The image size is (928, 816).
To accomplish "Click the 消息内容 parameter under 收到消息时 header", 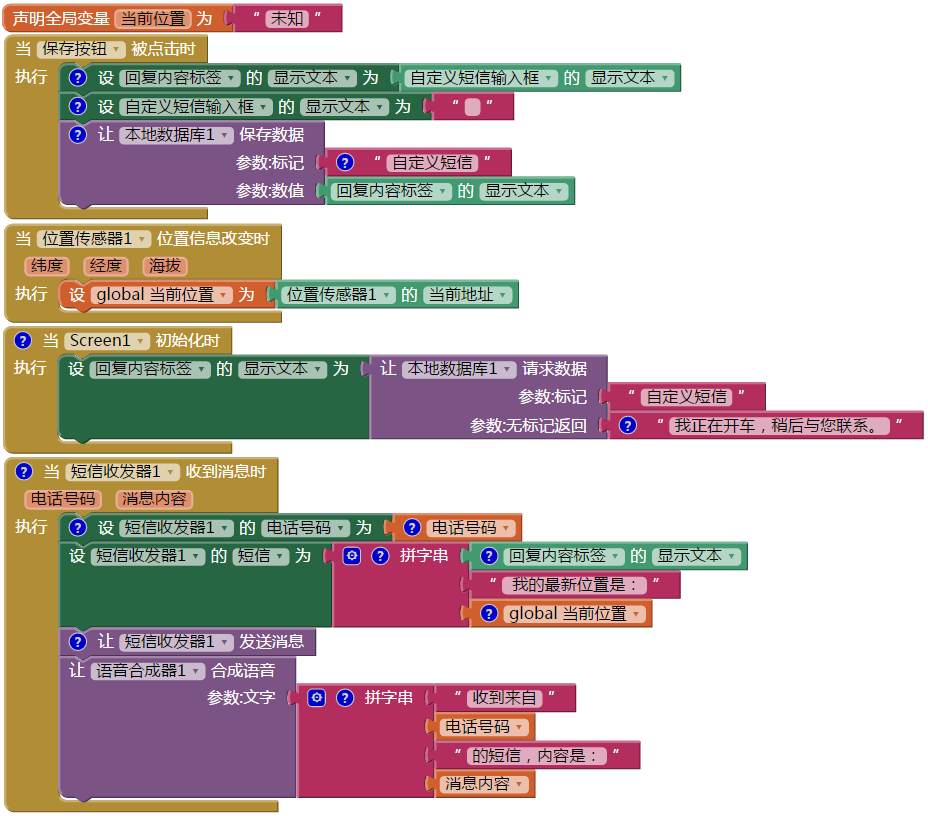I will (x=155, y=499).
